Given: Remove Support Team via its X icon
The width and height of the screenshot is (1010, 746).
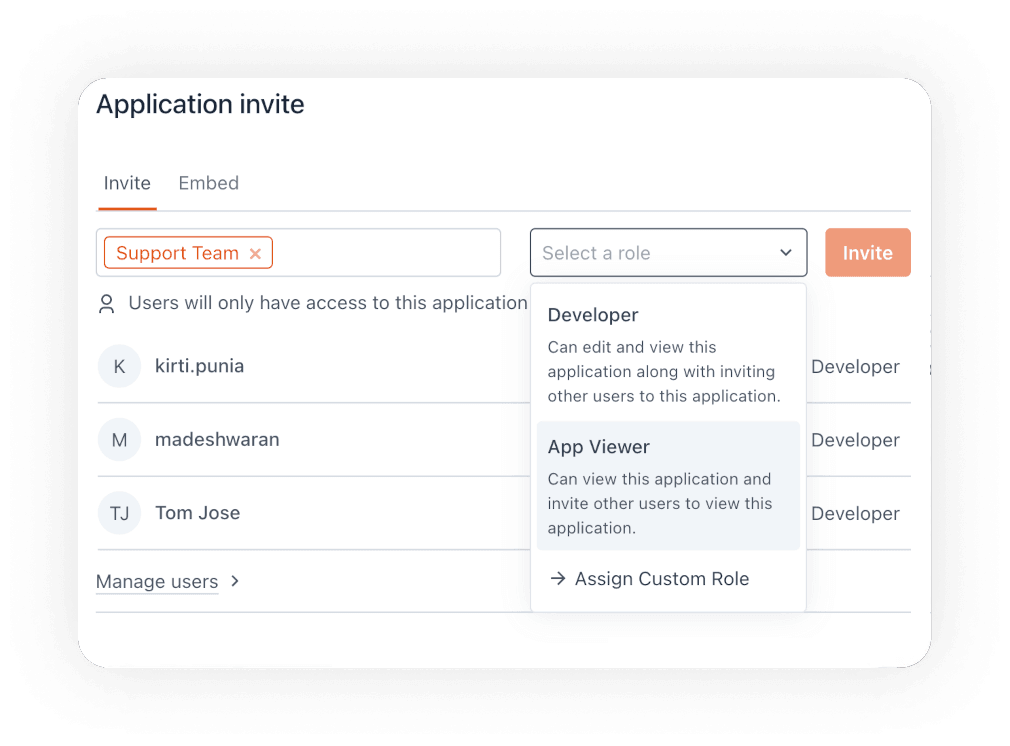Looking at the screenshot, I should click(256, 253).
